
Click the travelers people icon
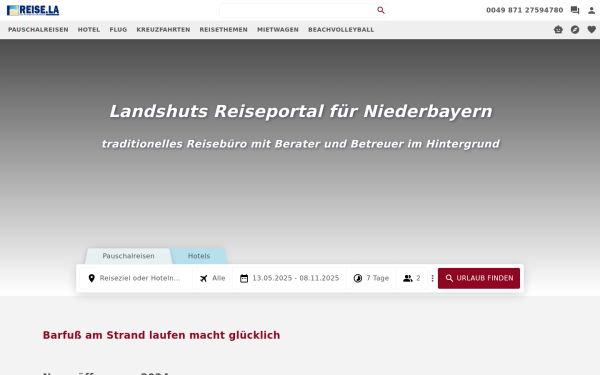[408, 278]
